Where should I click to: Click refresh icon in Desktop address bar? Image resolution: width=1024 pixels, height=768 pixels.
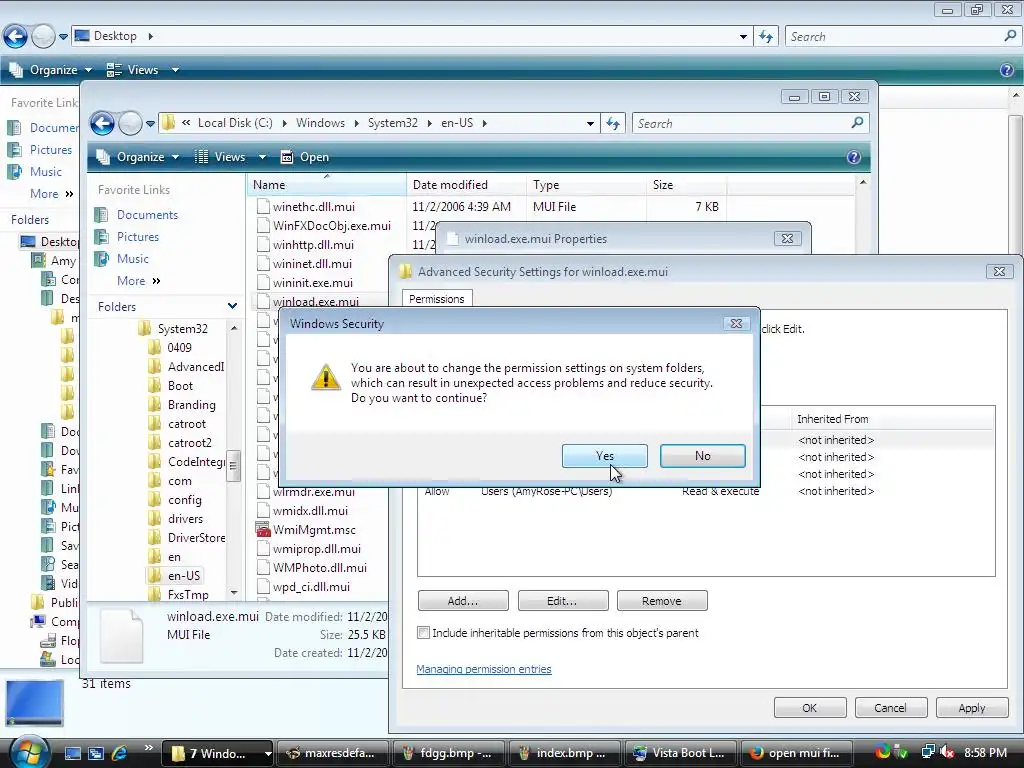(766, 37)
